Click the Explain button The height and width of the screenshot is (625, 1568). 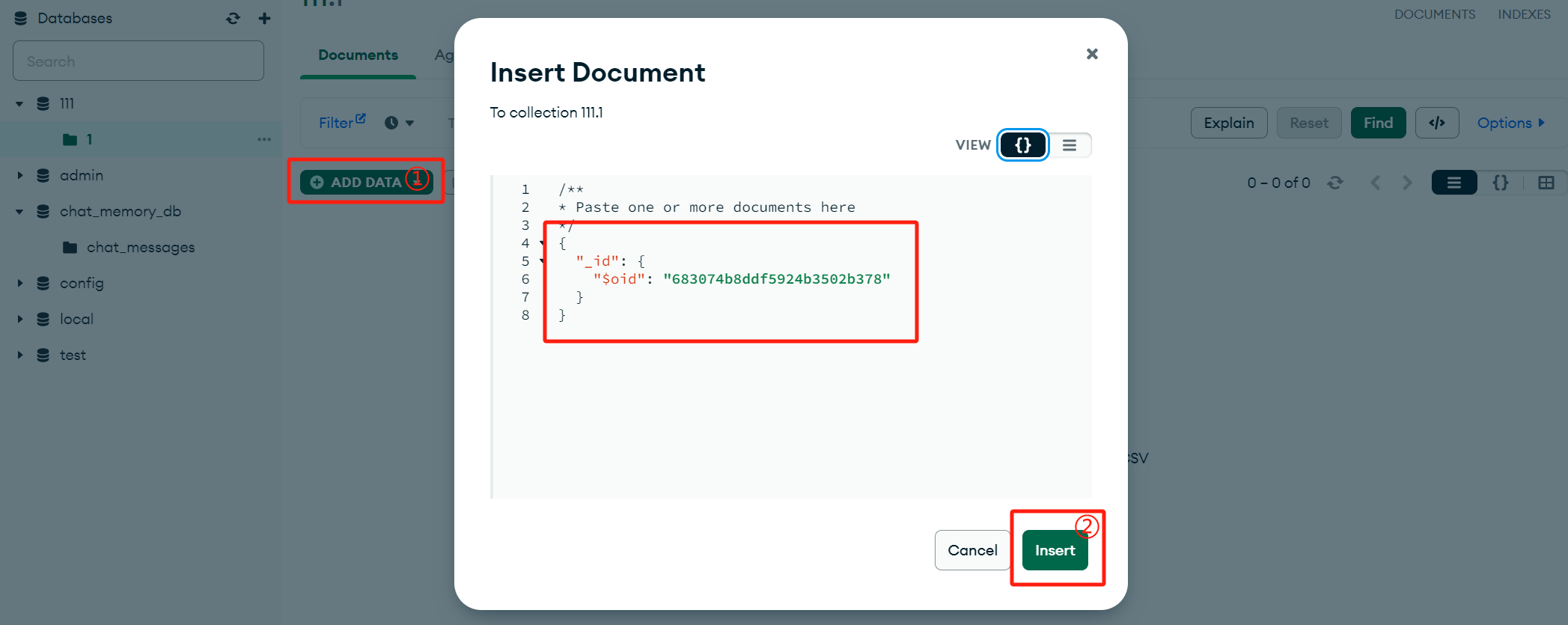[x=1229, y=123]
